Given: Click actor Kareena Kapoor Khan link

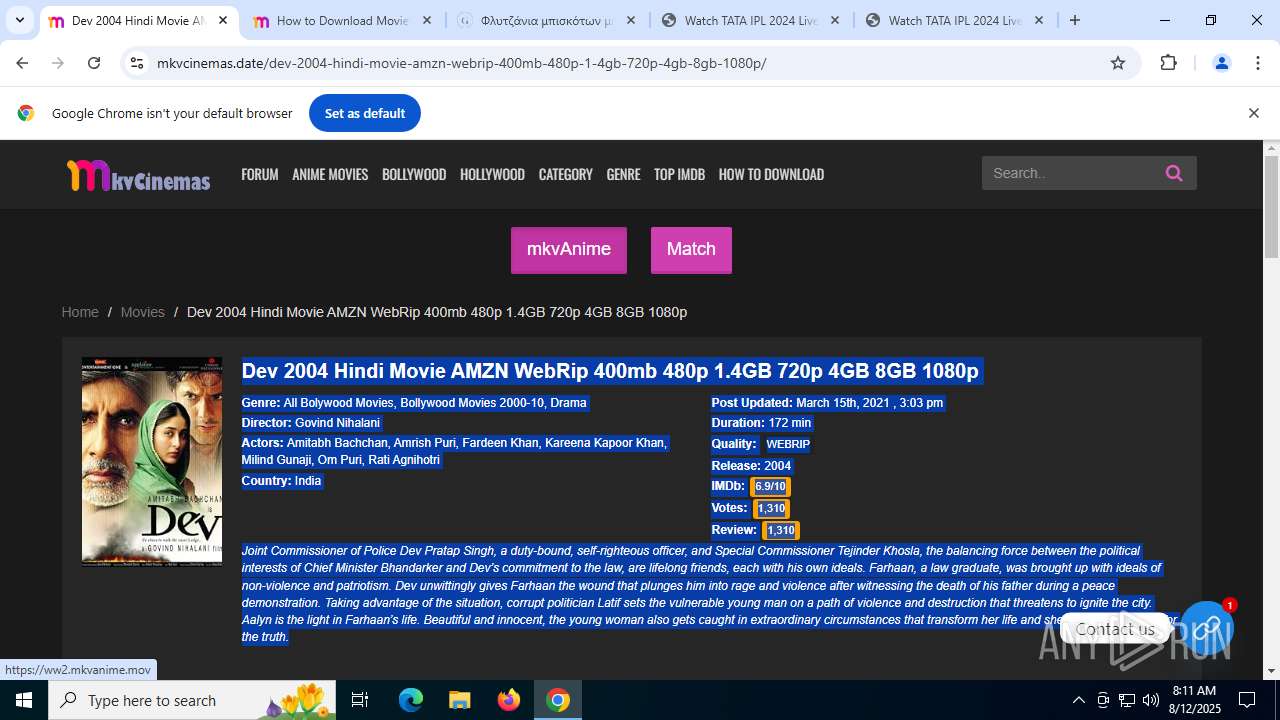Looking at the screenshot, I should coord(604,443).
